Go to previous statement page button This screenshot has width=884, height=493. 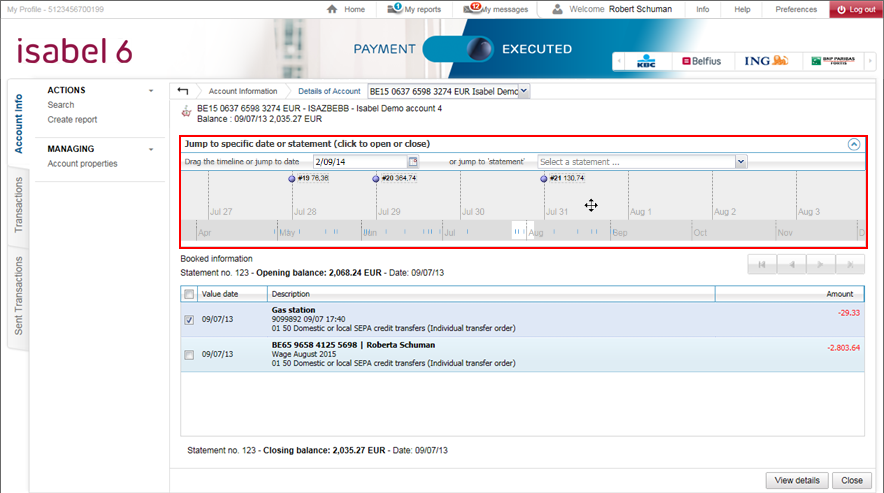tap(792, 264)
